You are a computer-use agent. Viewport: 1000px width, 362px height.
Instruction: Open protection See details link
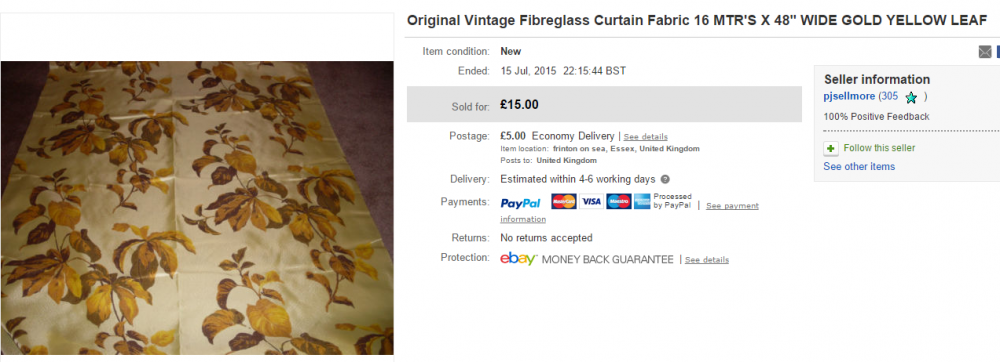click(707, 260)
